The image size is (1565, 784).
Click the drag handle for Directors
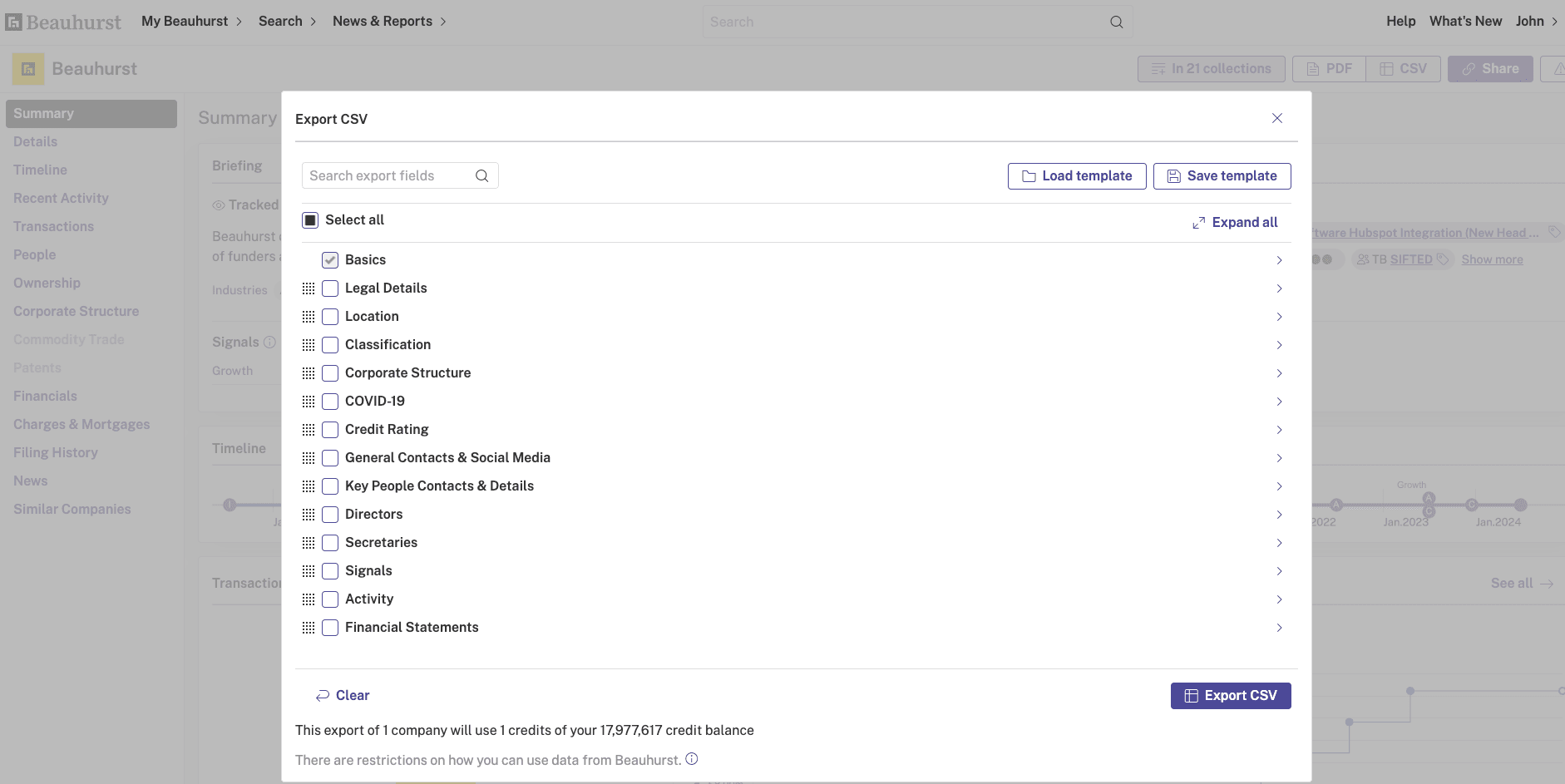tap(309, 515)
